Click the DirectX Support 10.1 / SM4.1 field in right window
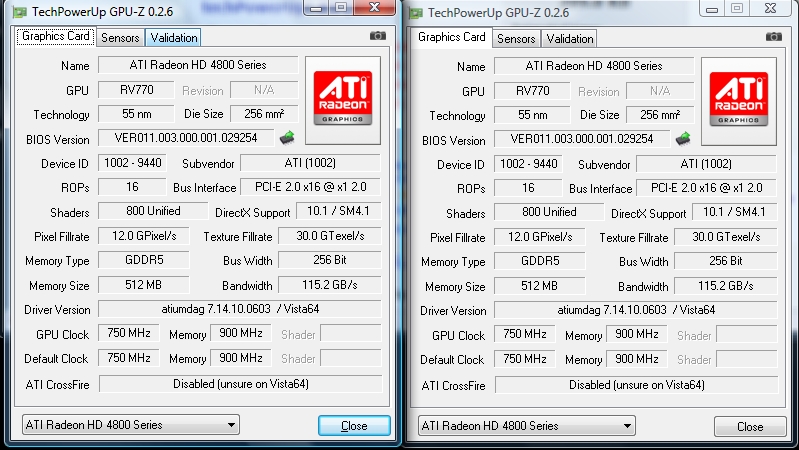The image size is (799, 450). pos(734,212)
